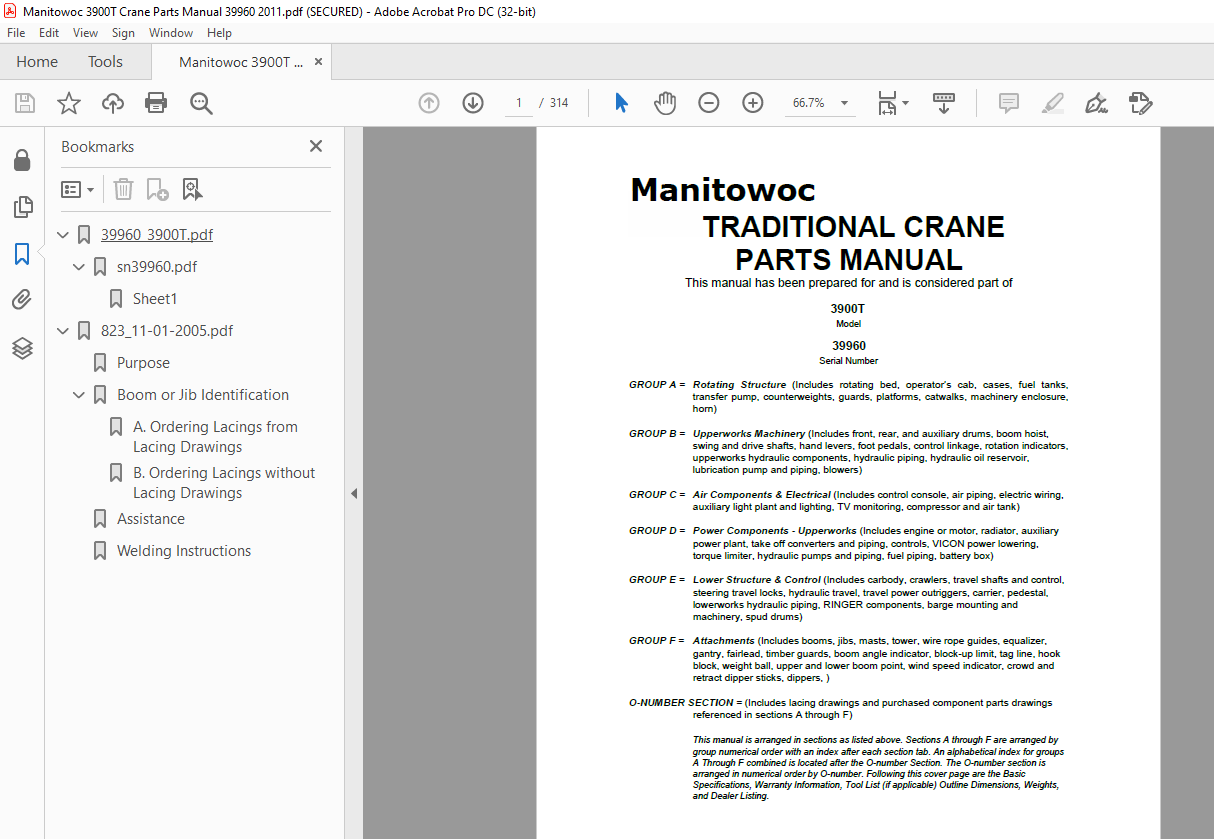
Task: Switch to the Home tab
Action: point(37,62)
